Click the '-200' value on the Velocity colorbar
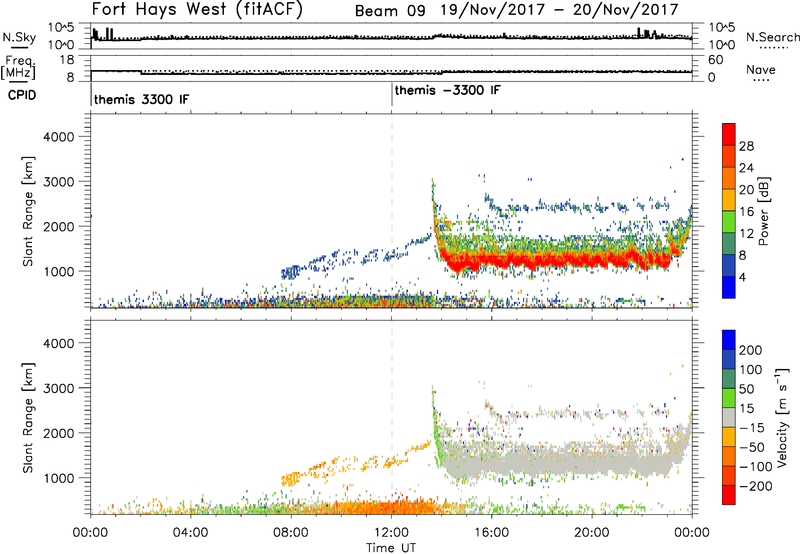This screenshot has height=554, width=800. 756,486
